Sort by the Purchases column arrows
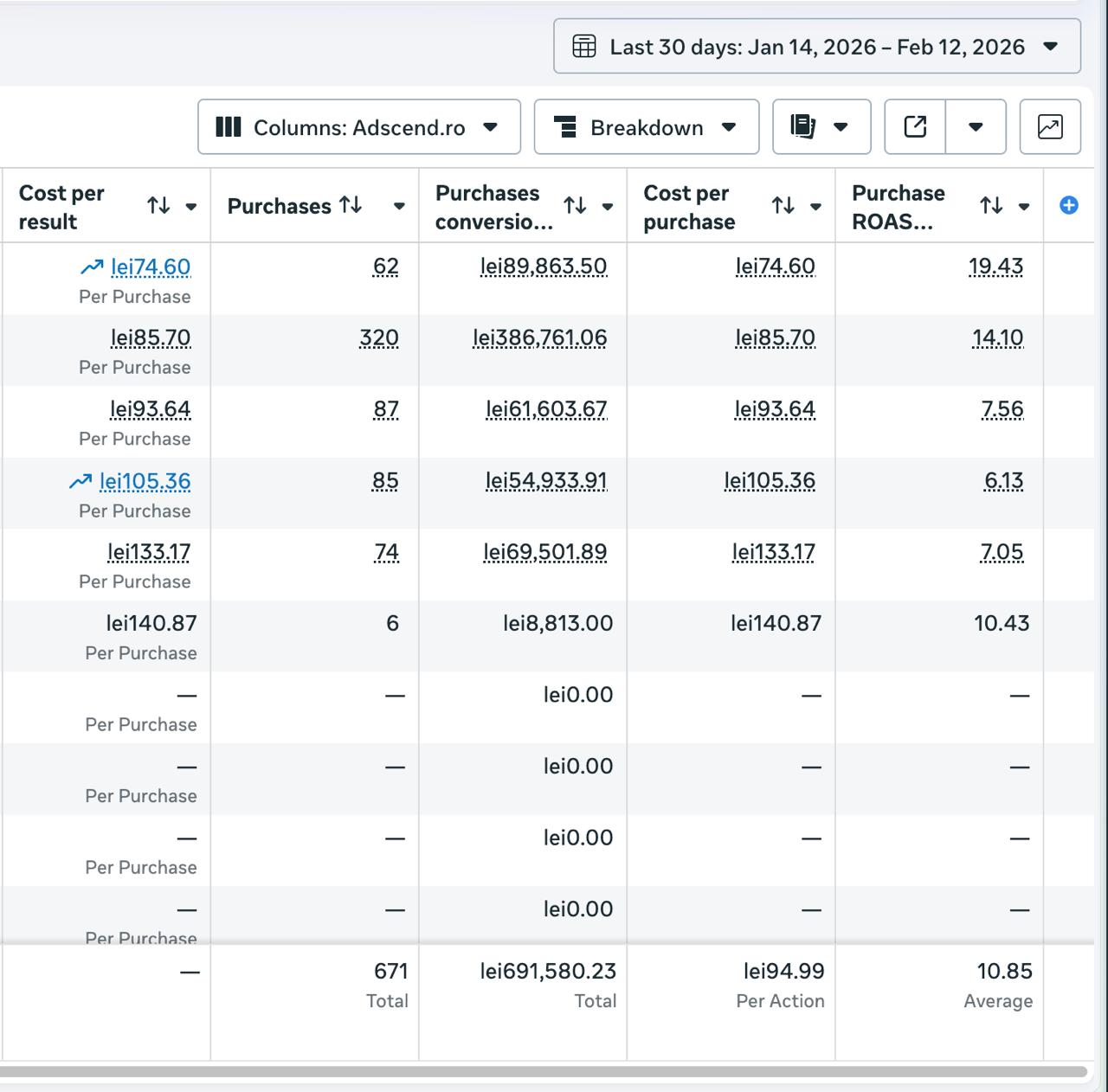1108x1092 pixels. (x=351, y=205)
